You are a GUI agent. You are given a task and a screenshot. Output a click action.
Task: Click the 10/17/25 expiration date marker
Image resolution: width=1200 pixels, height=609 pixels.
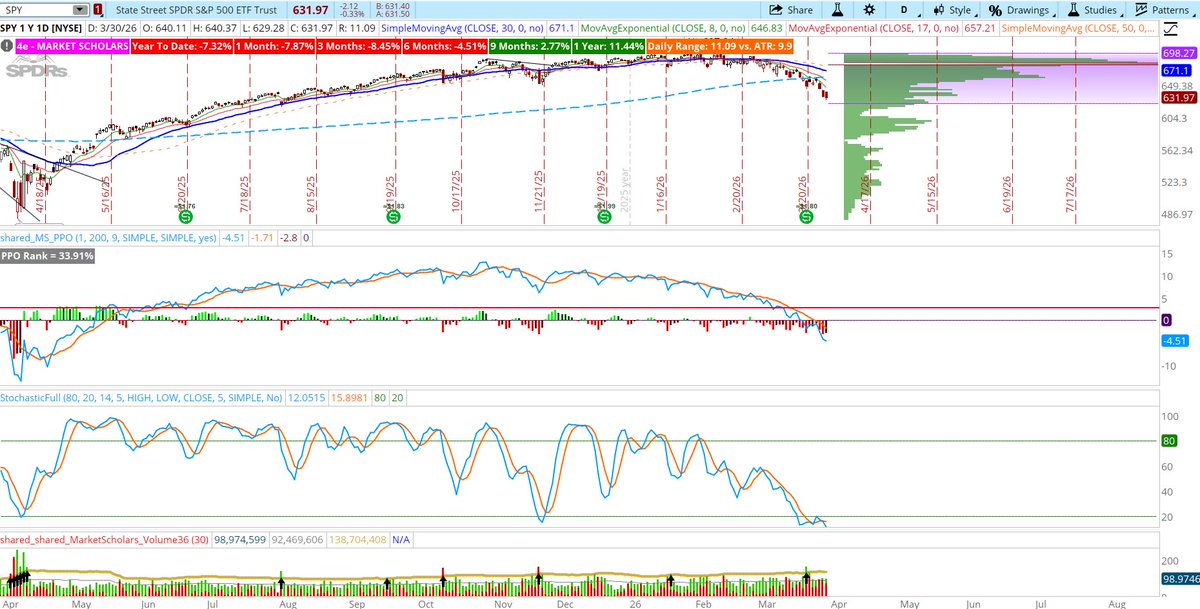click(x=457, y=192)
